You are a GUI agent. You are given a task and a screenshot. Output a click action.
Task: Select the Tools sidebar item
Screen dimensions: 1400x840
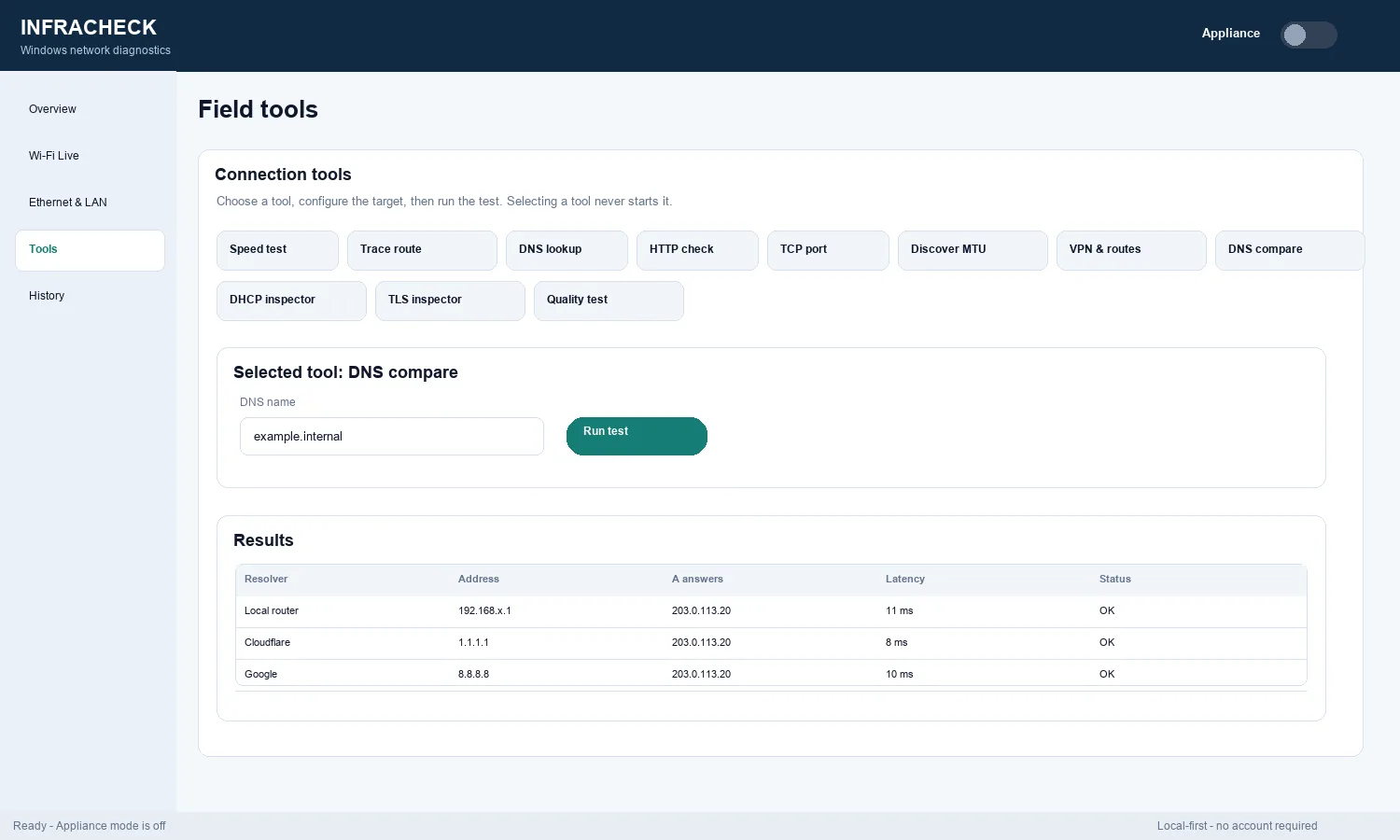pos(90,250)
